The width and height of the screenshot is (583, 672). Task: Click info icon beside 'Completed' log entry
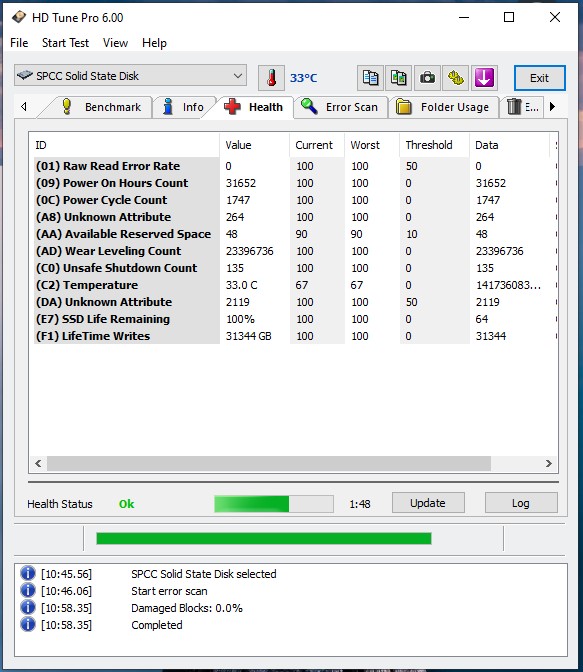[x=28, y=624]
